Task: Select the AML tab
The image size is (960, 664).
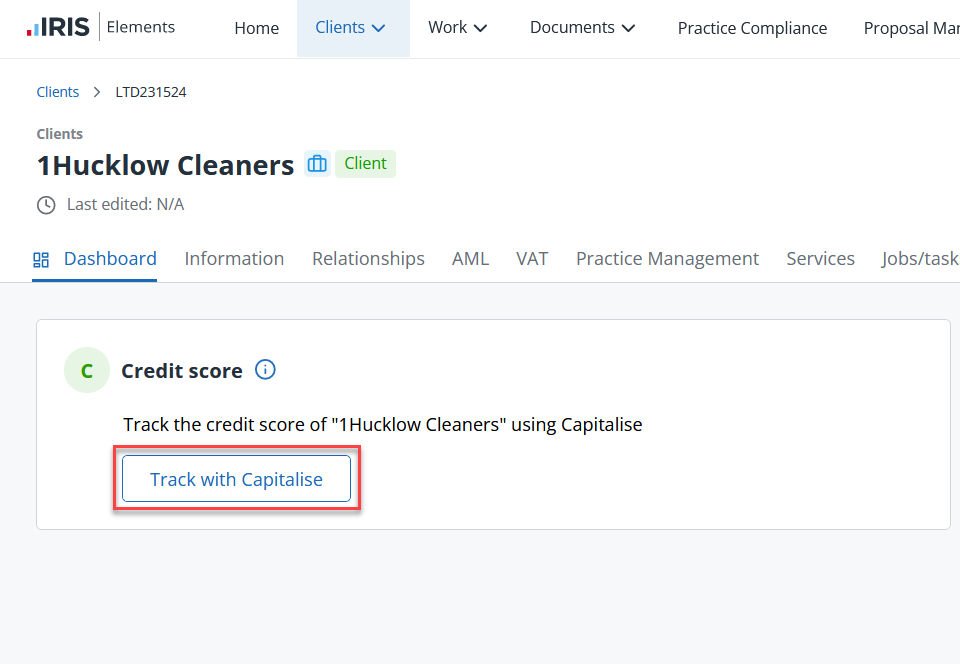Action: click(470, 259)
